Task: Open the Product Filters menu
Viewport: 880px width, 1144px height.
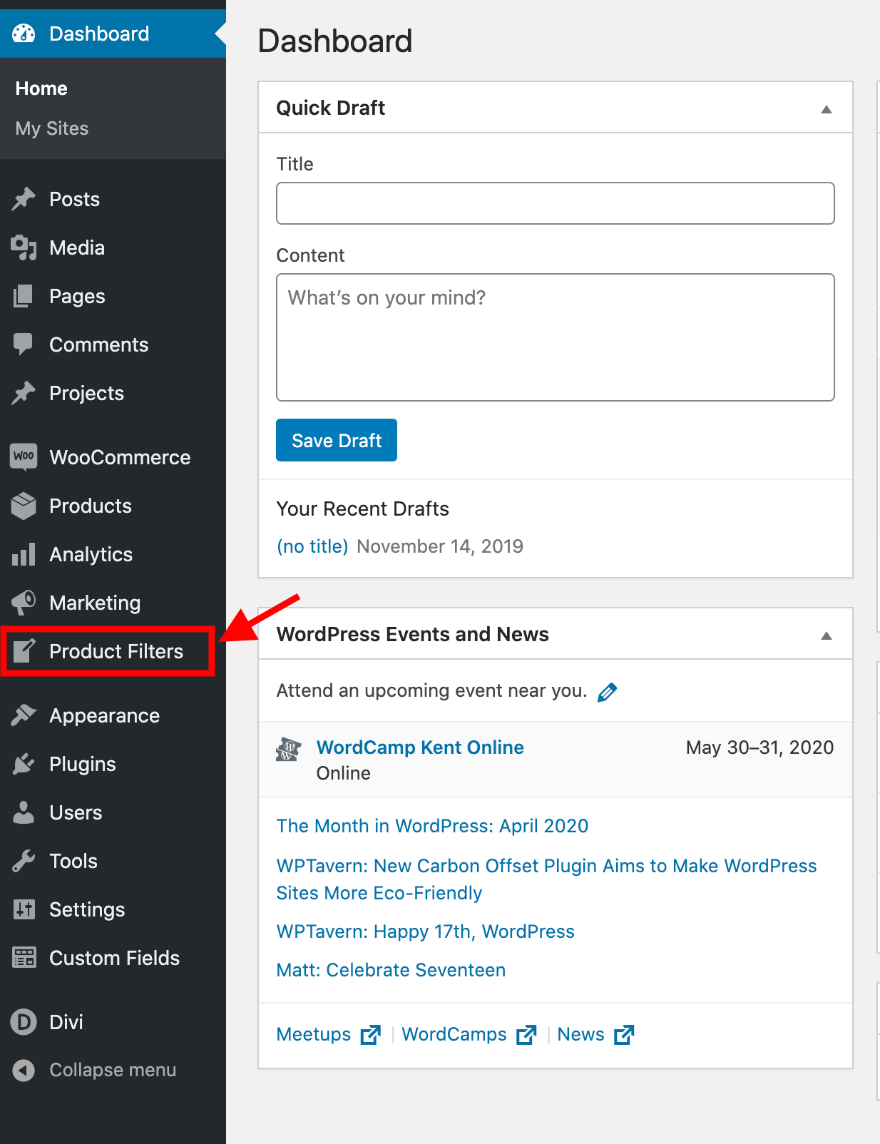Action: [116, 652]
